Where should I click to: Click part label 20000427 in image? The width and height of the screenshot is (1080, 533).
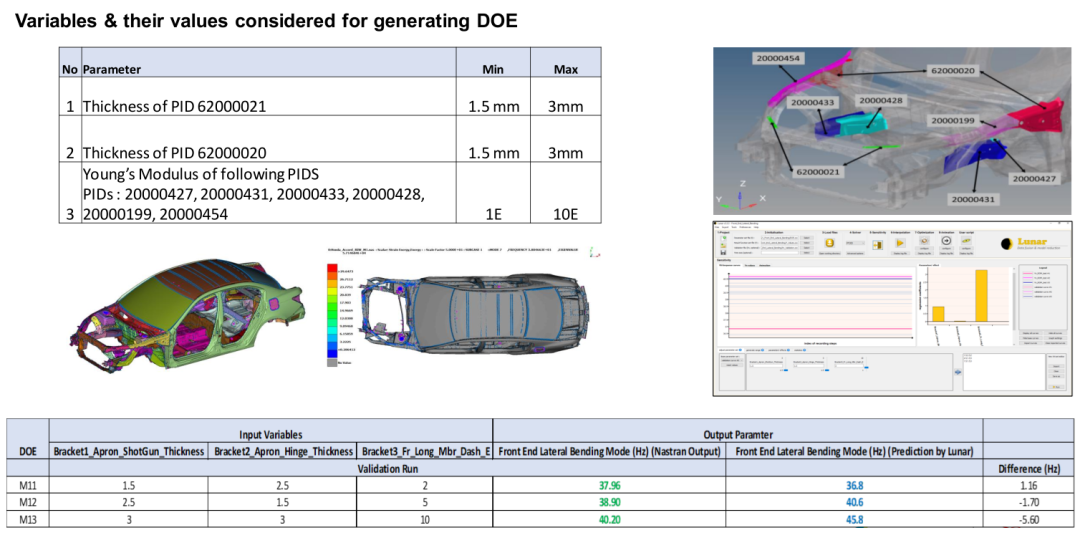1035,179
